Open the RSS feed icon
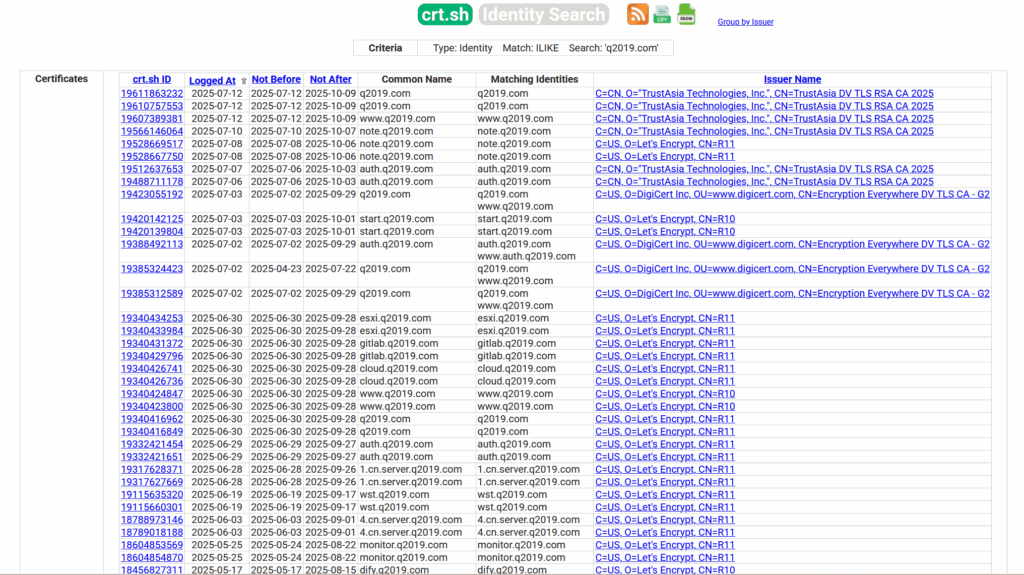Viewport: 1024px width, 575px height. [x=637, y=15]
